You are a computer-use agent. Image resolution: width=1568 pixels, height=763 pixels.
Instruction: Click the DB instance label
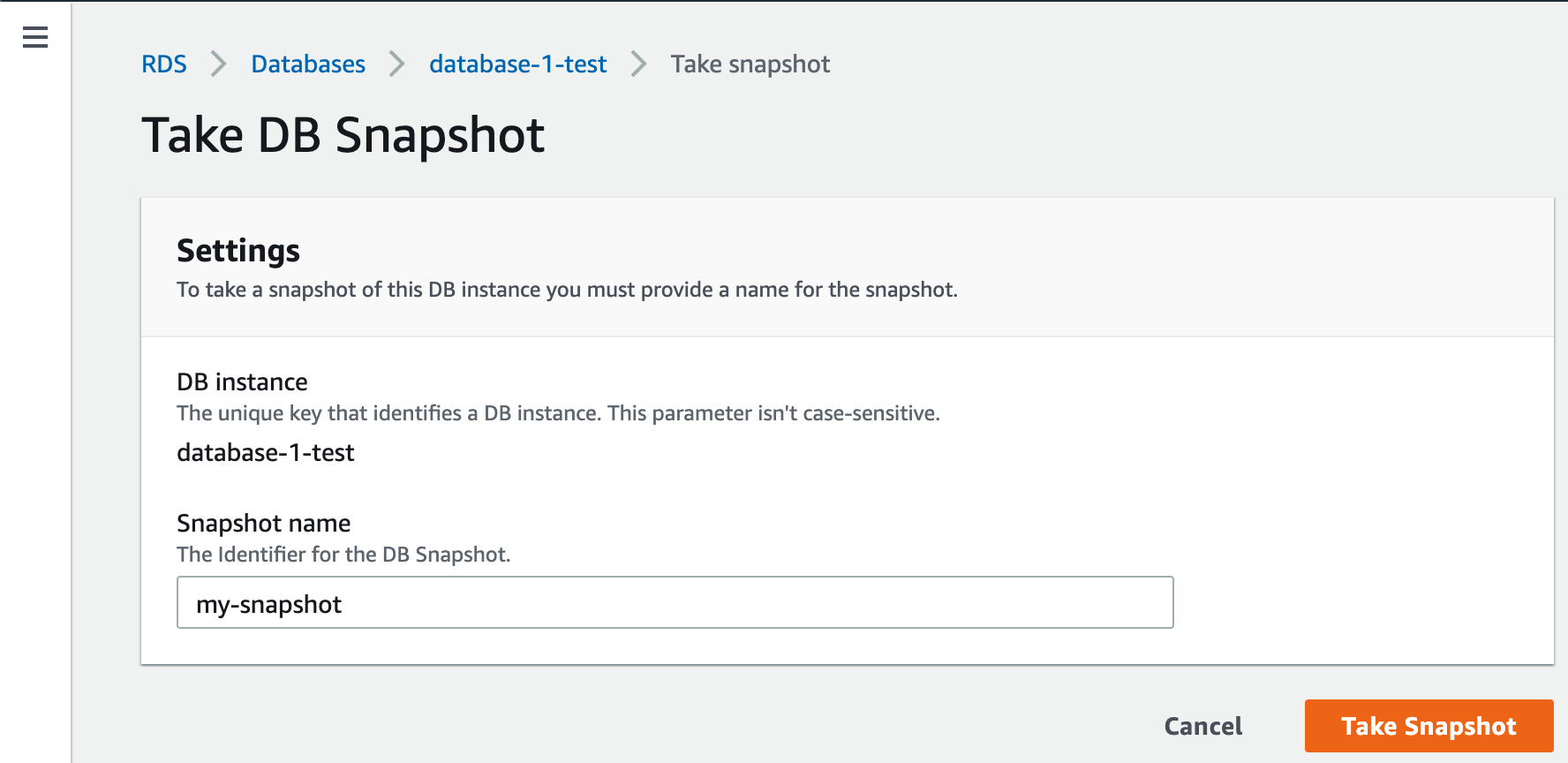point(242,381)
